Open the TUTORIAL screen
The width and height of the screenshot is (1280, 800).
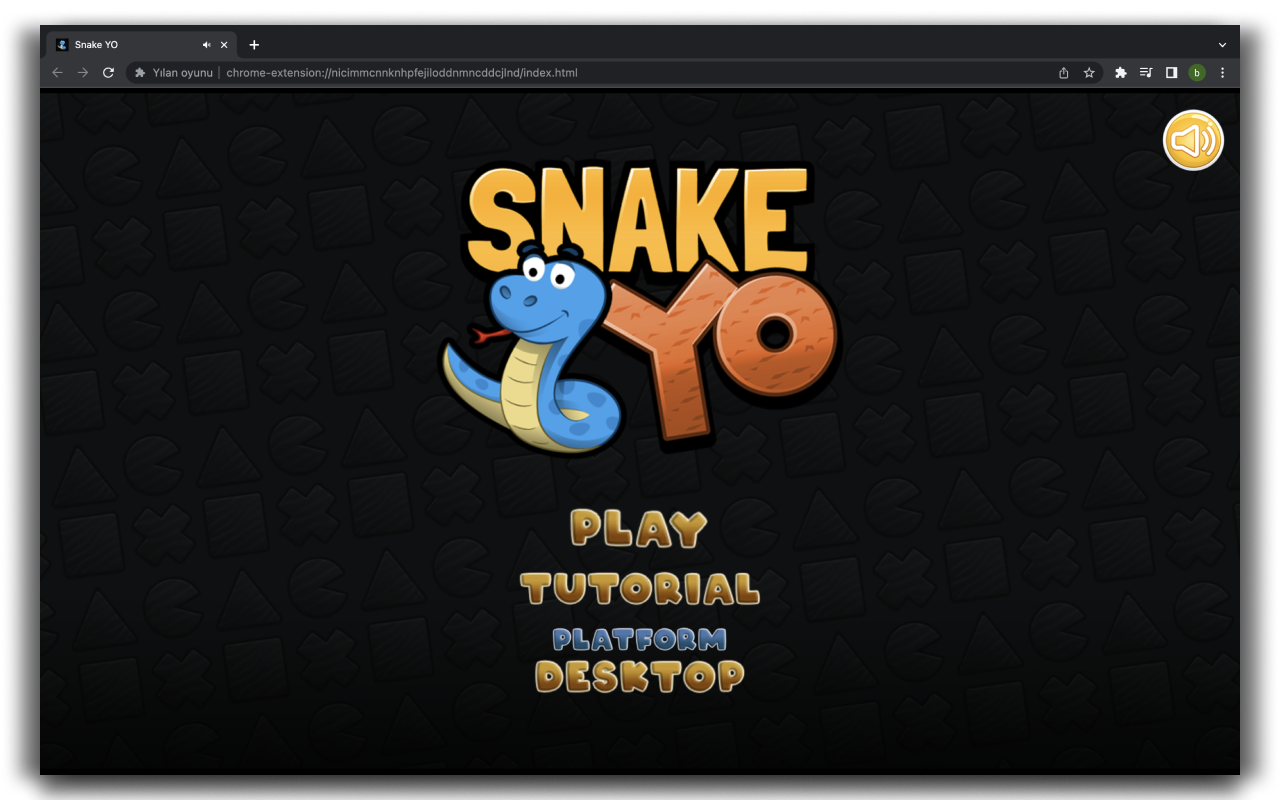[x=640, y=588]
